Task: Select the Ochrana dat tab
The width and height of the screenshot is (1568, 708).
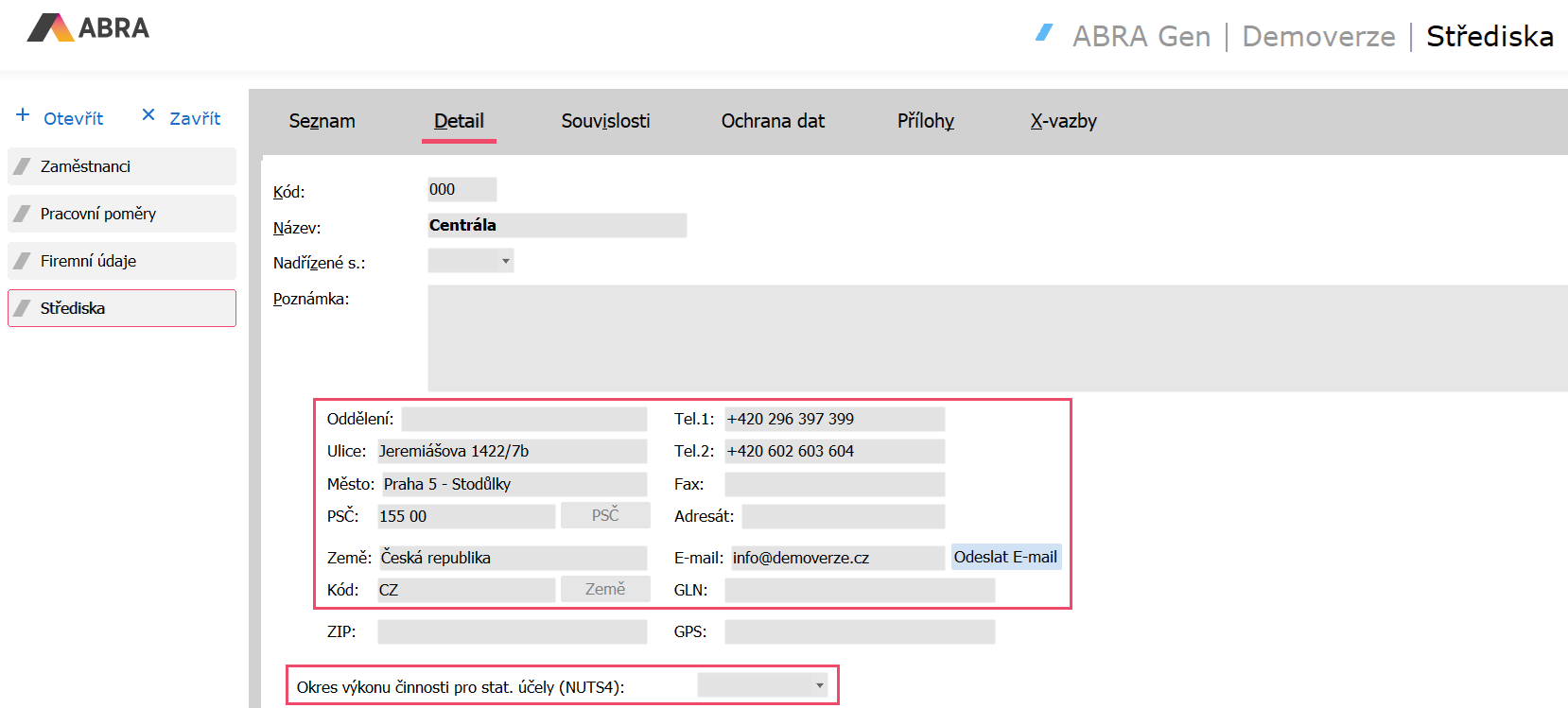Action: point(773,121)
